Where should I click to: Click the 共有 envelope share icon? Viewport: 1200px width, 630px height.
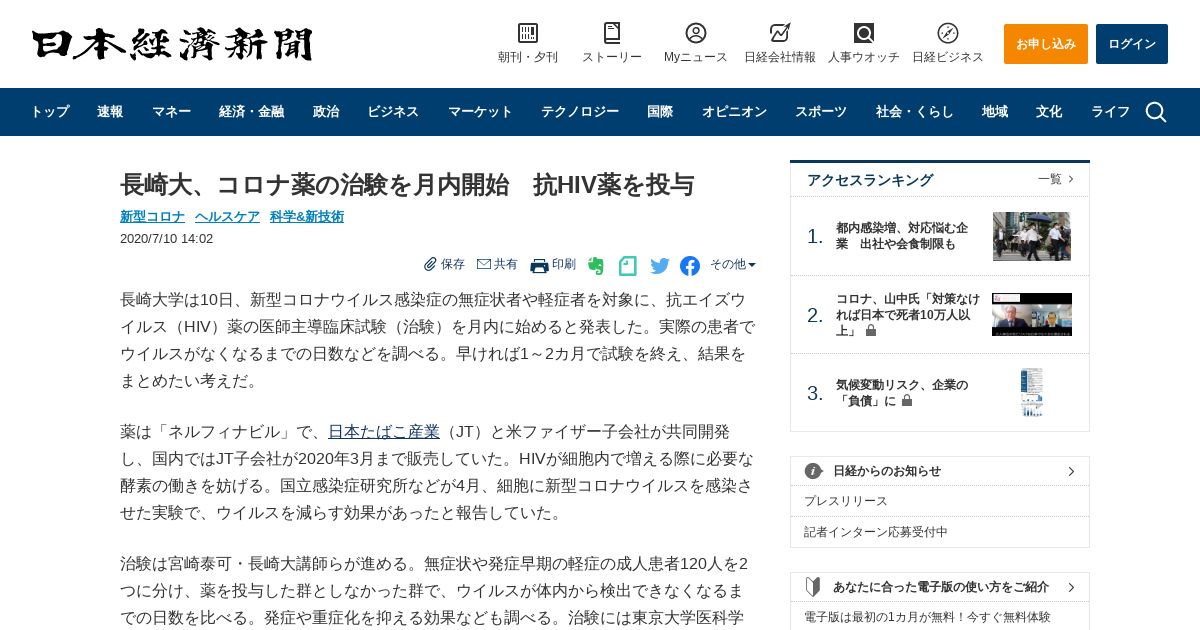click(x=484, y=264)
